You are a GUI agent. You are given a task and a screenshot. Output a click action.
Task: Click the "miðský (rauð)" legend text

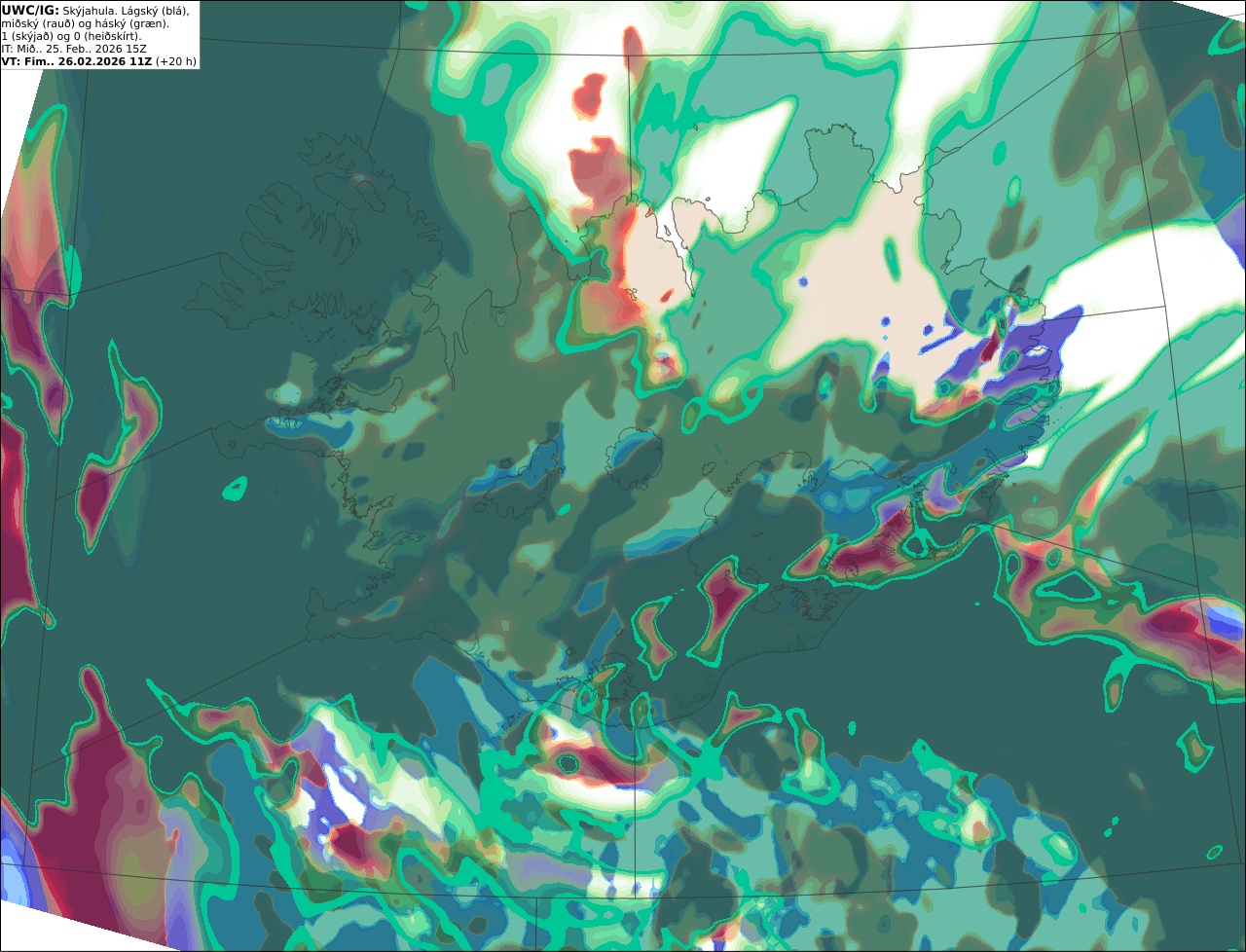point(38,24)
